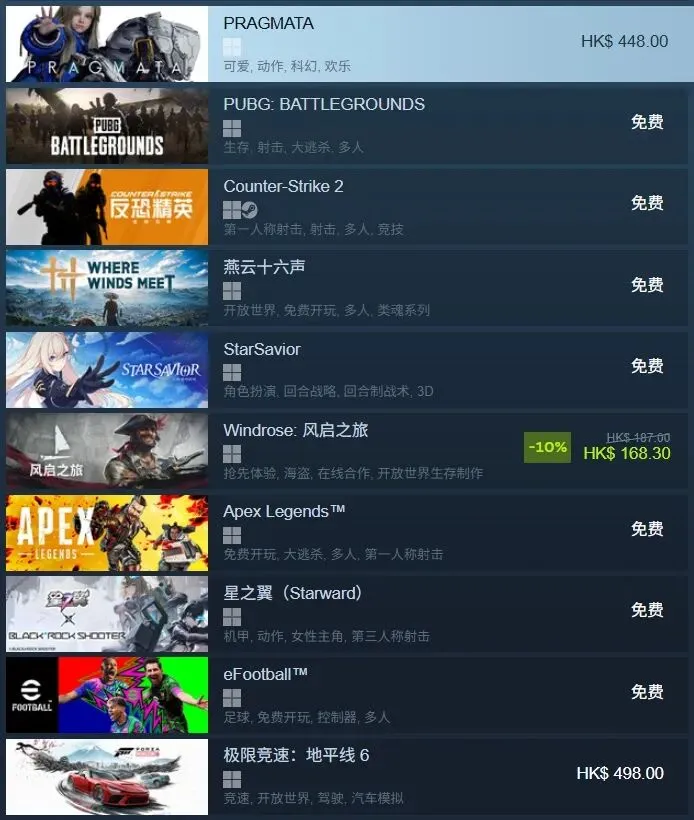Viewport: 694px width, 820px height.
Task: Click the Windows icon under PUBG: BATTLEGROUNDS
Action: (x=232, y=129)
